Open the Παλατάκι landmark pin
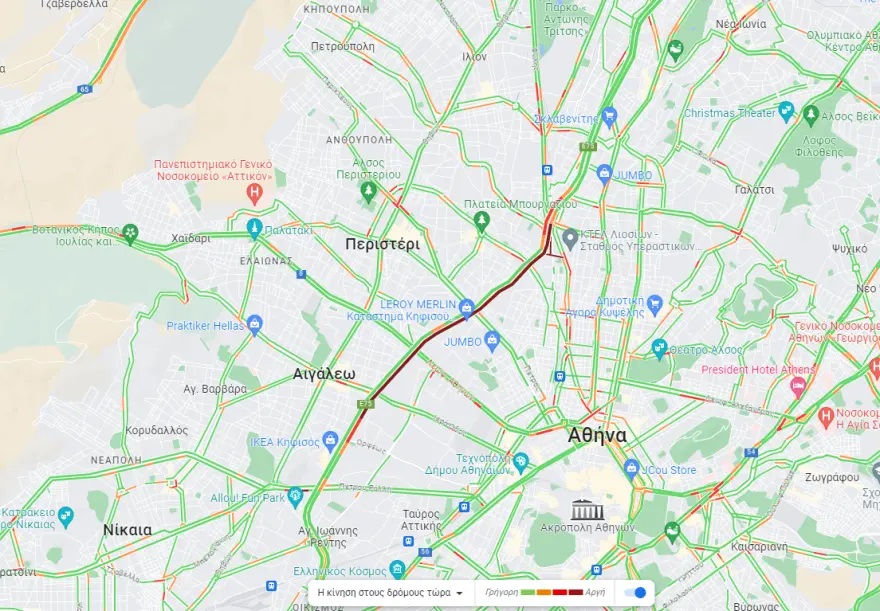This screenshot has height=611, width=880. 254,228
